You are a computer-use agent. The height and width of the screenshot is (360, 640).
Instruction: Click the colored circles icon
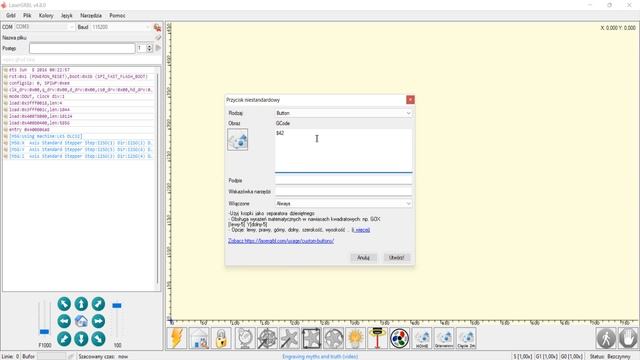(x=399, y=338)
